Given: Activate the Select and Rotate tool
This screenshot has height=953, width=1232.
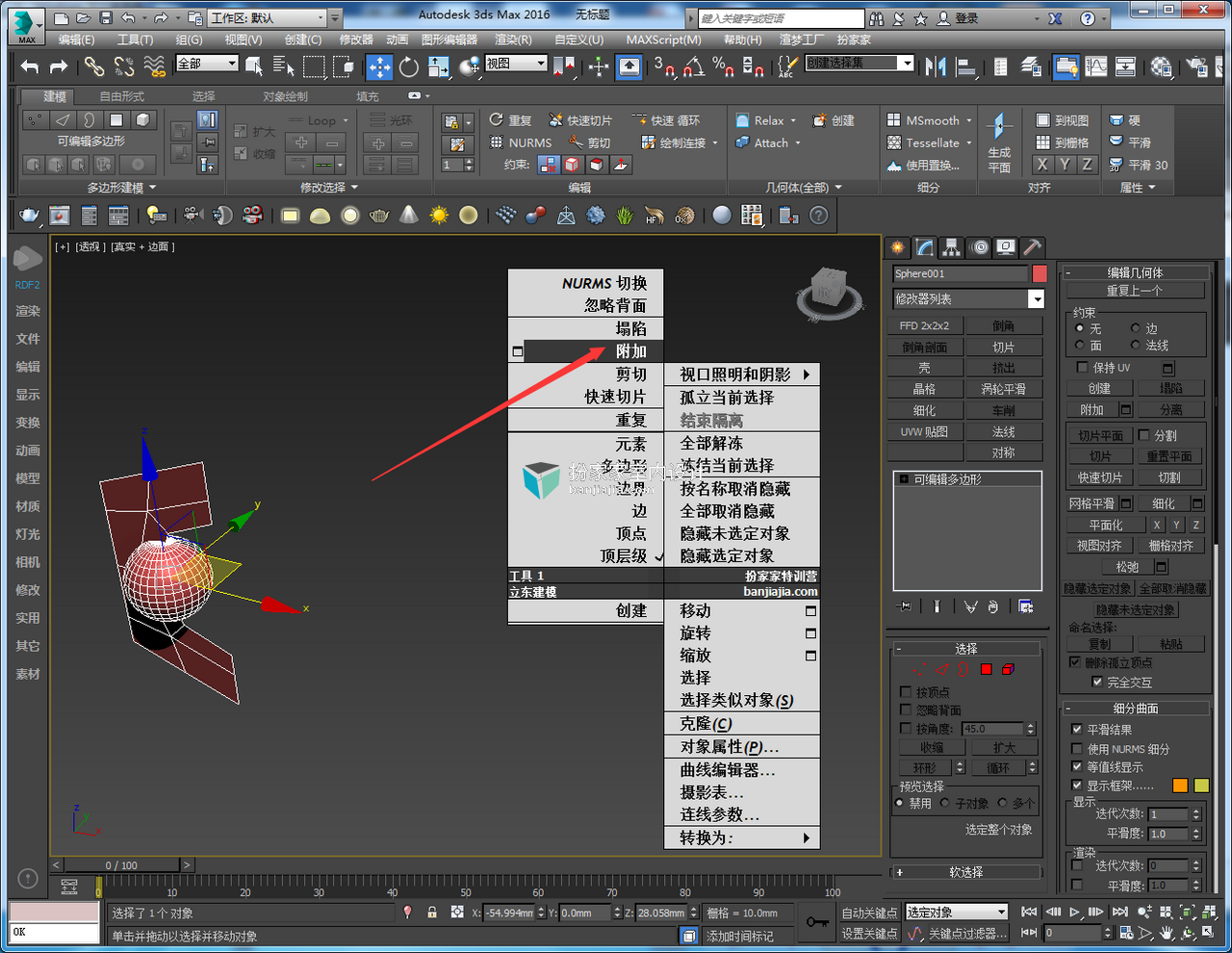Looking at the screenshot, I should [409, 66].
